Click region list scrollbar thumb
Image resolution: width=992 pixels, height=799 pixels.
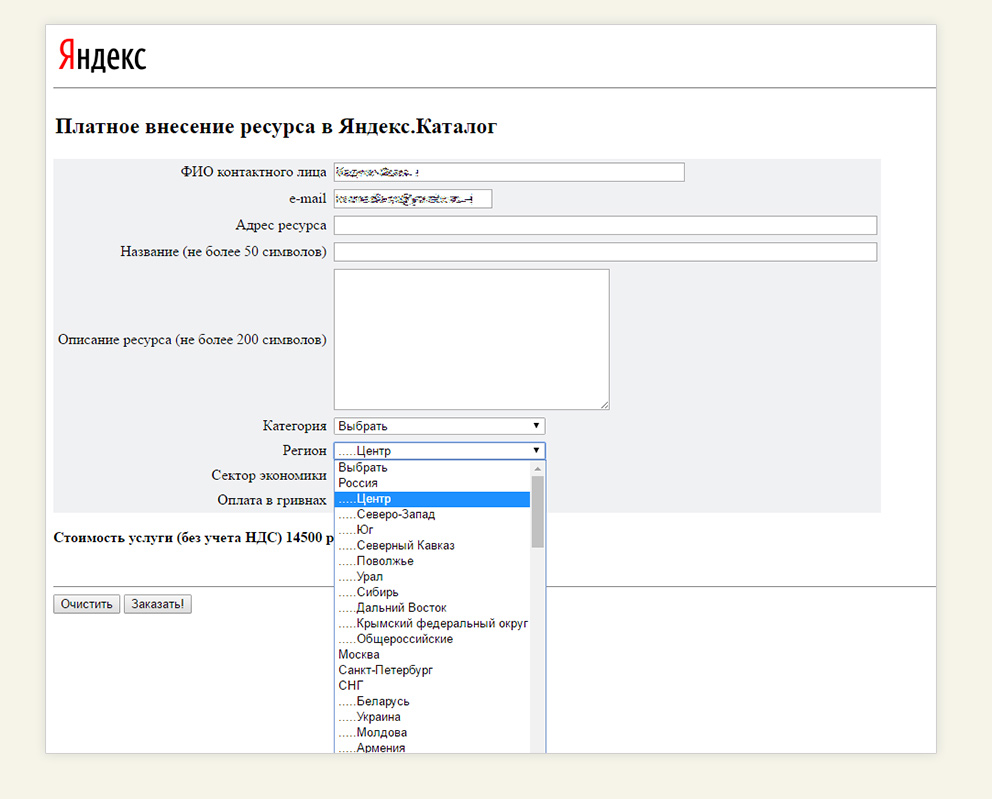point(538,512)
